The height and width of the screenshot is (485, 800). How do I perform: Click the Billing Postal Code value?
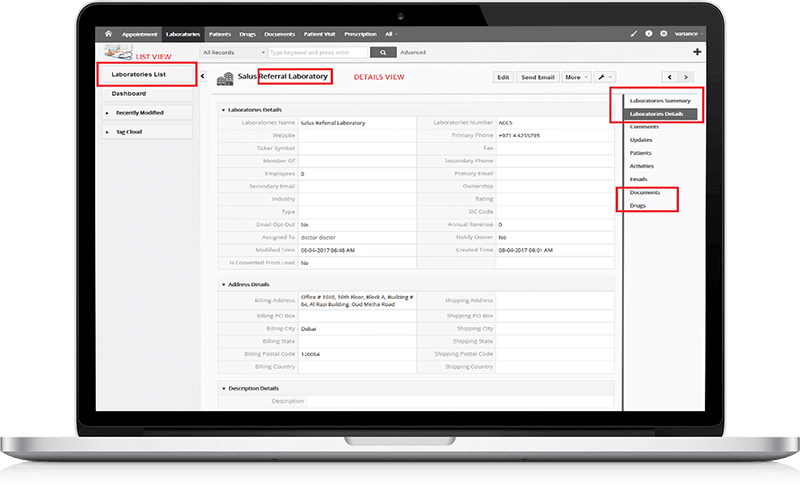310,354
